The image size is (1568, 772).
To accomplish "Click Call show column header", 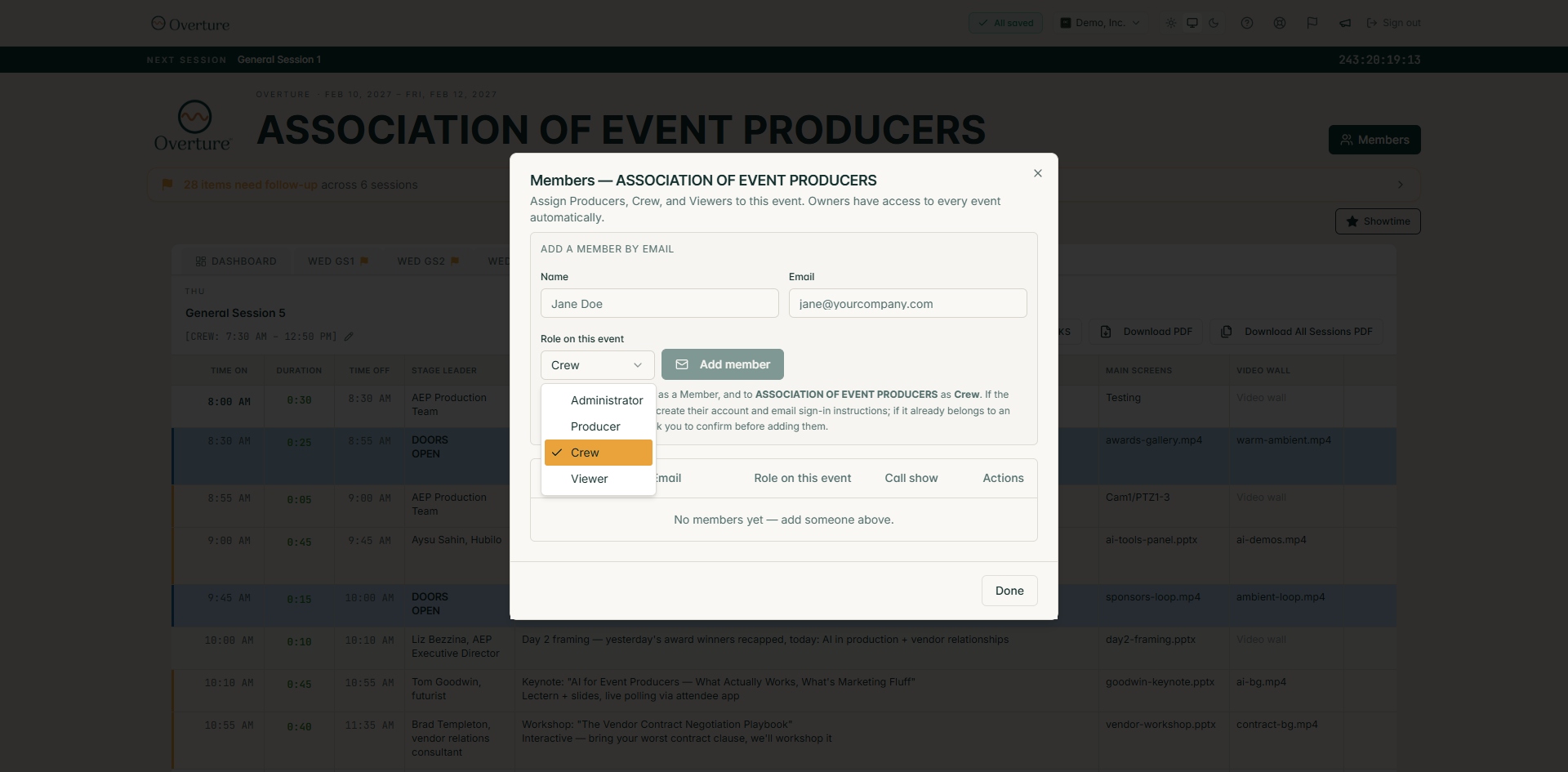I will pyautogui.click(x=911, y=478).
